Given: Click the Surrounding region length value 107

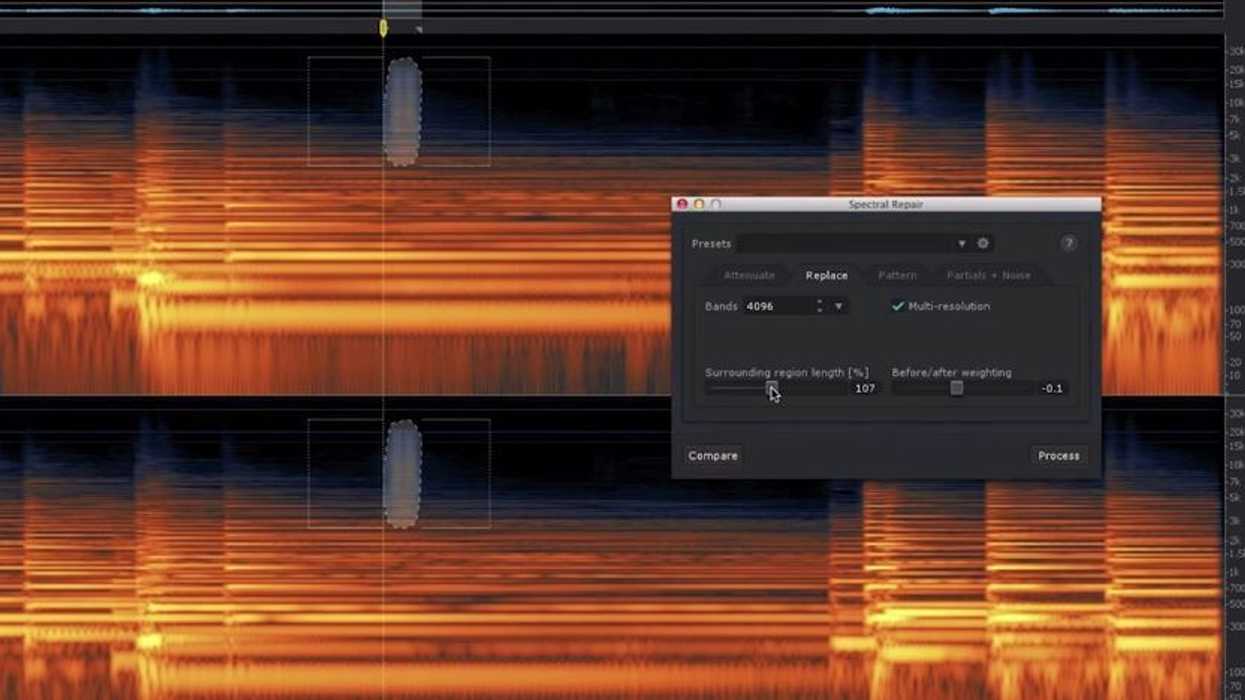Looking at the screenshot, I should 865,388.
